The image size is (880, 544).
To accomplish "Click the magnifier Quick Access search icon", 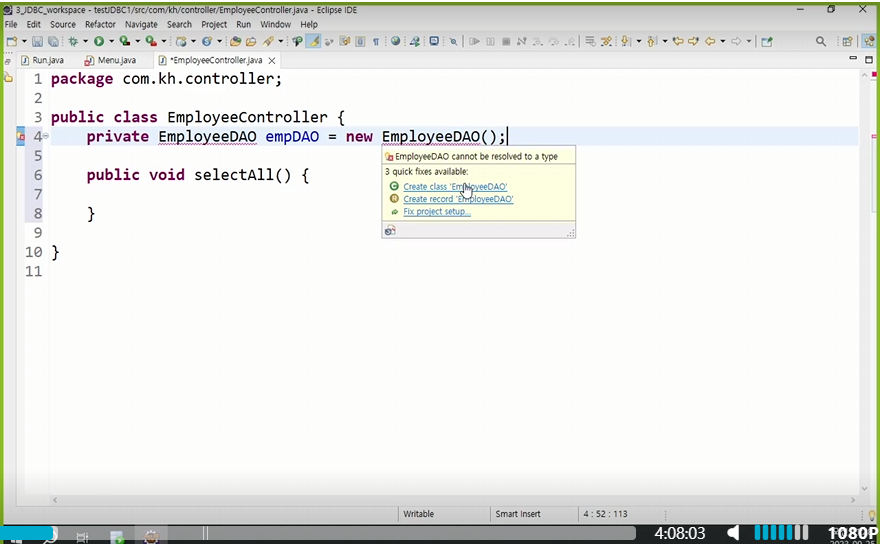I will 821,42.
